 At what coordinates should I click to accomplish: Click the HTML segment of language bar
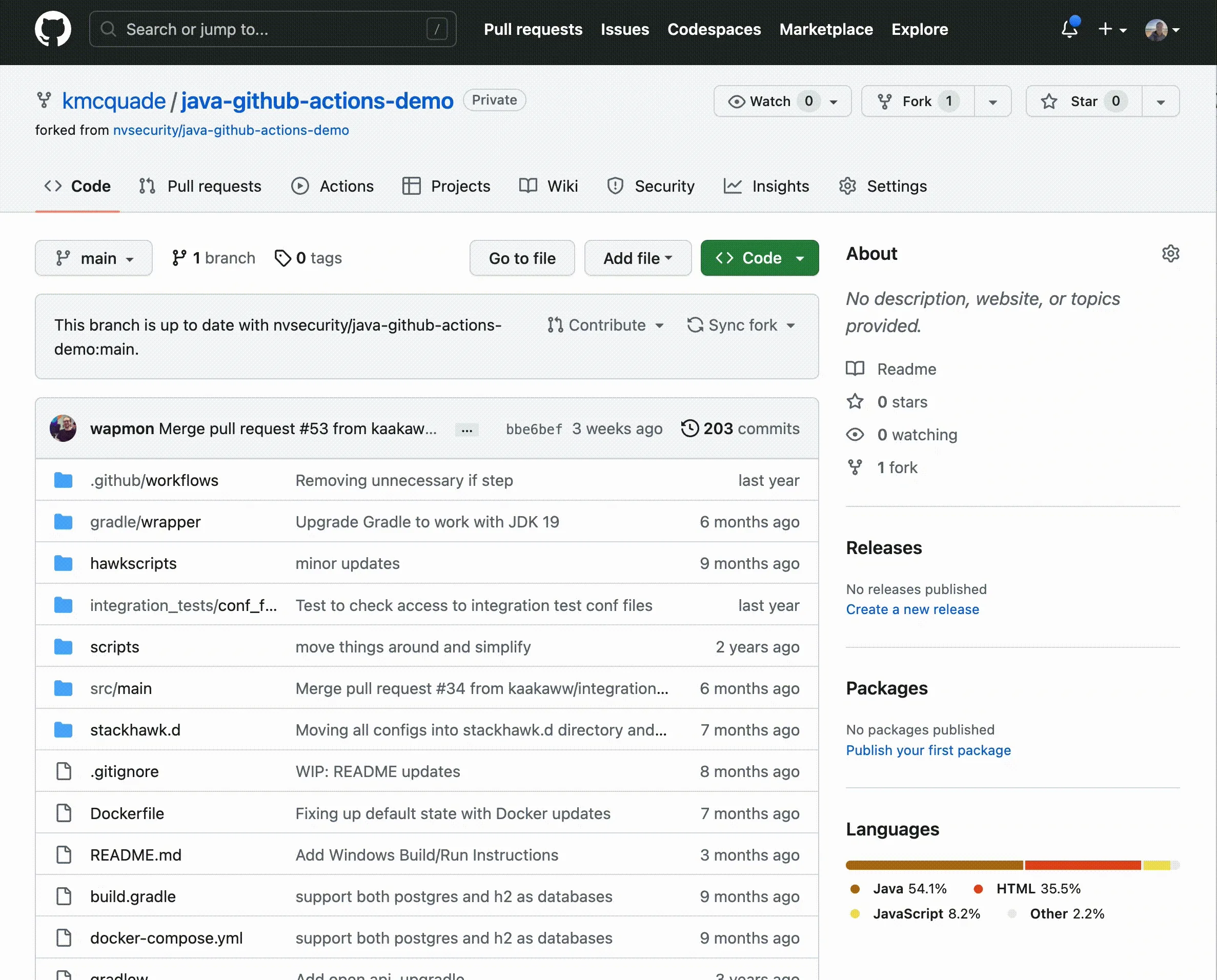tap(1083, 865)
